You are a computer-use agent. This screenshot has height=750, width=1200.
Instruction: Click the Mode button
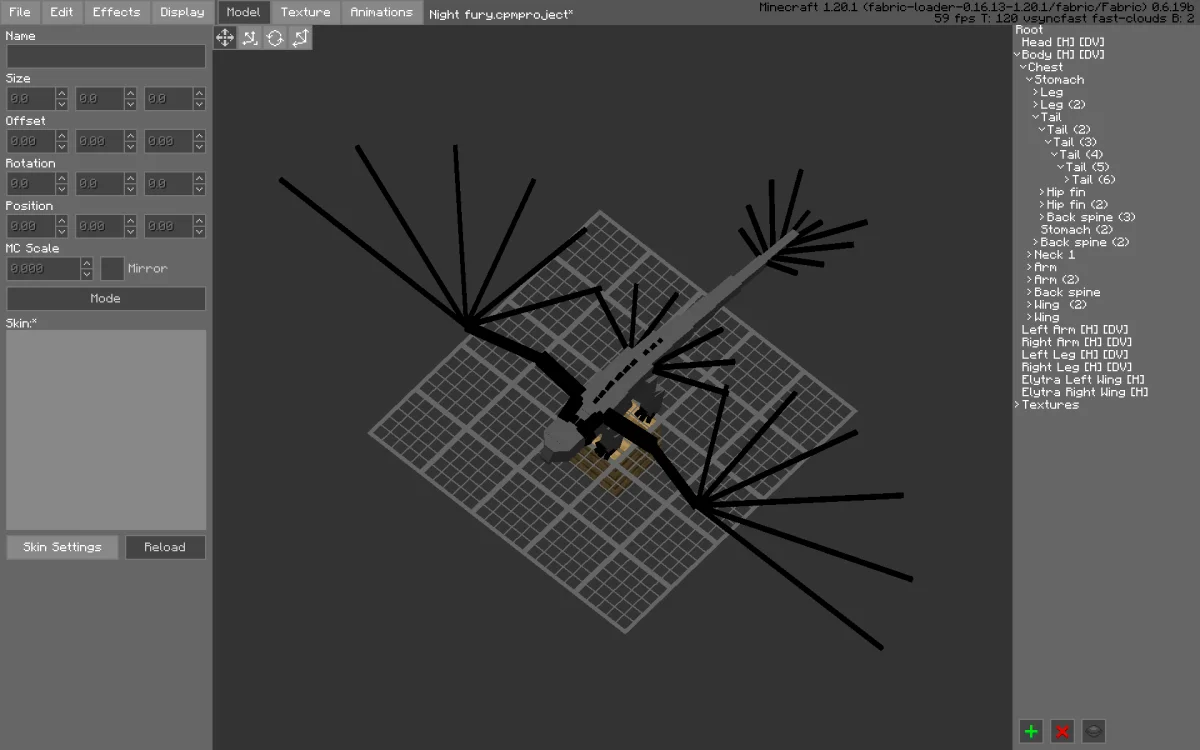106,298
